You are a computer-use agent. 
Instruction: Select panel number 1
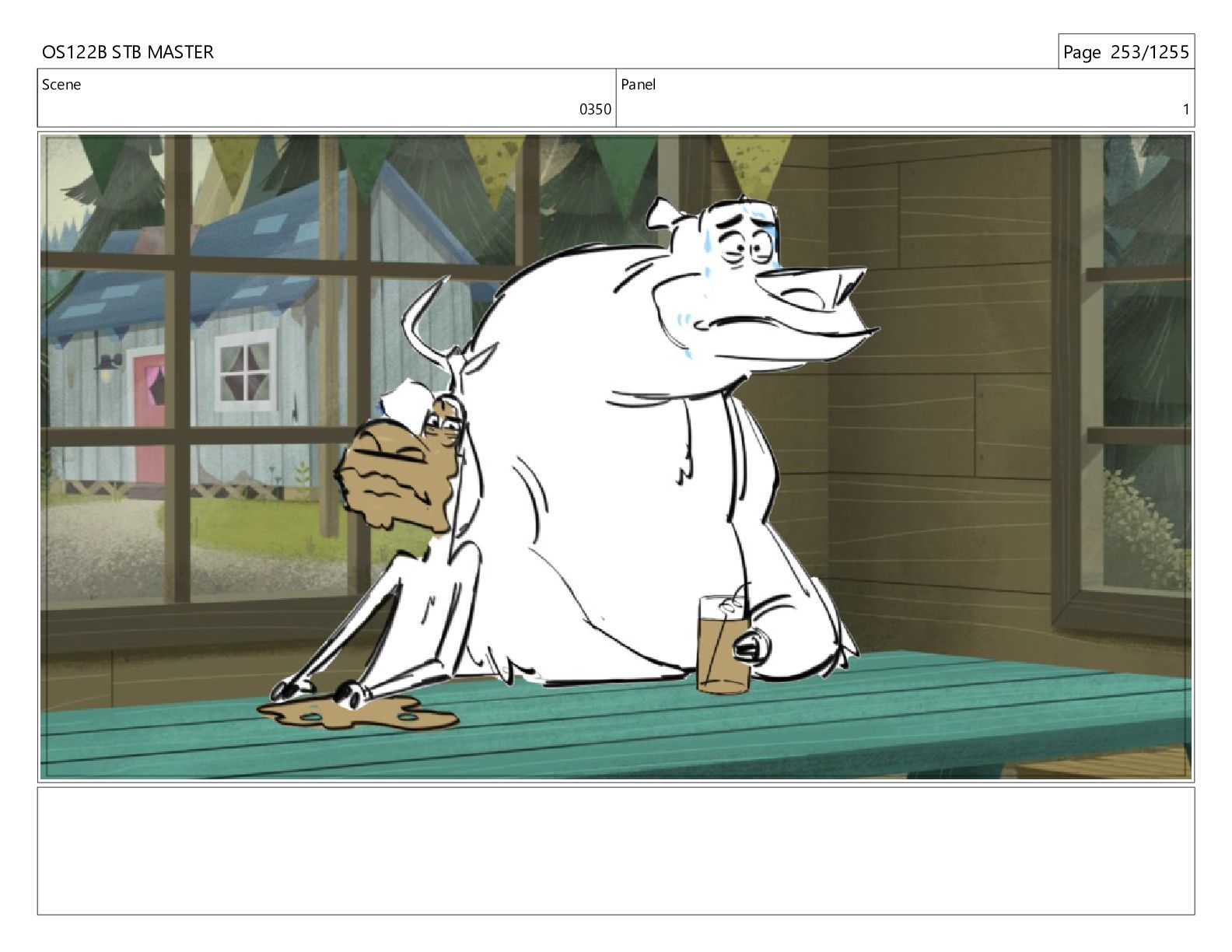tap(1185, 110)
